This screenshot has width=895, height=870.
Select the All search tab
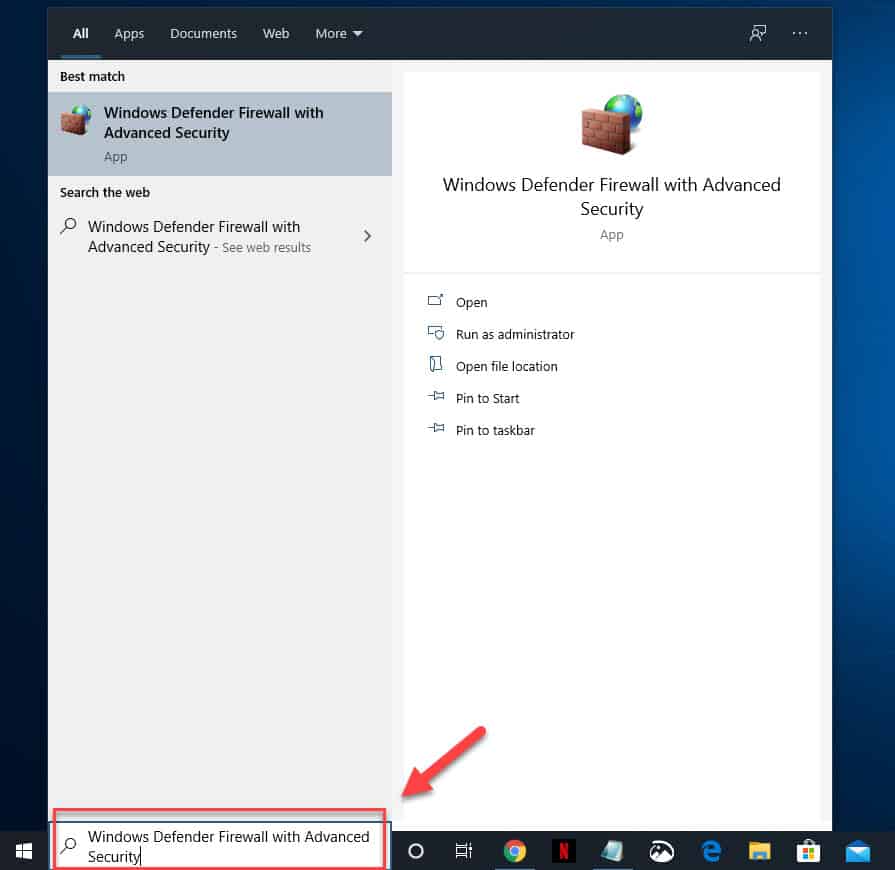coord(80,34)
